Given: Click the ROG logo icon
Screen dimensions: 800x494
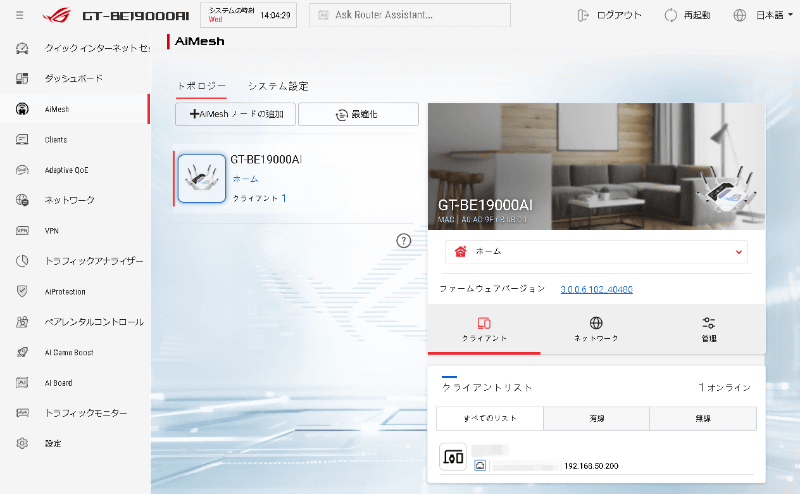Looking at the screenshot, I should [57, 15].
